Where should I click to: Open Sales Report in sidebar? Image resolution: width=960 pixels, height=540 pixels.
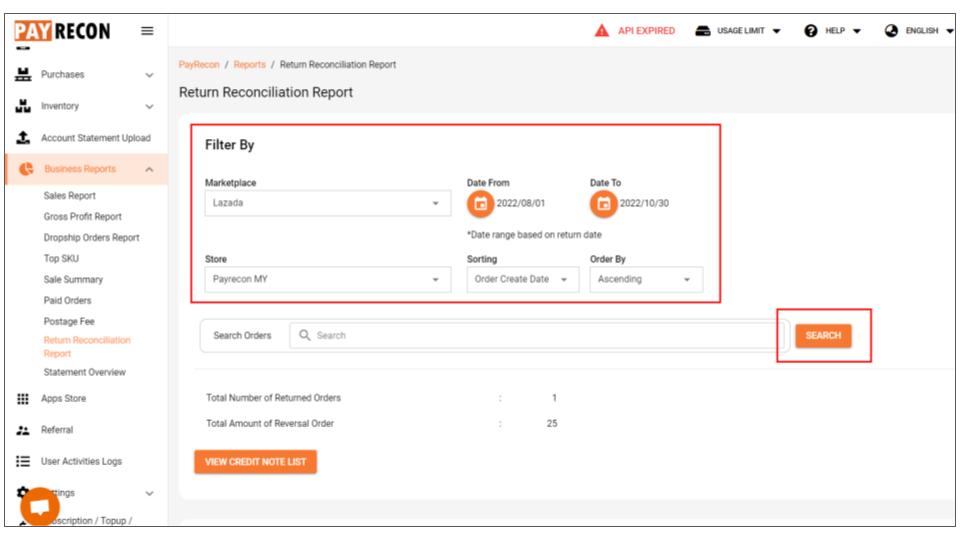click(x=70, y=196)
